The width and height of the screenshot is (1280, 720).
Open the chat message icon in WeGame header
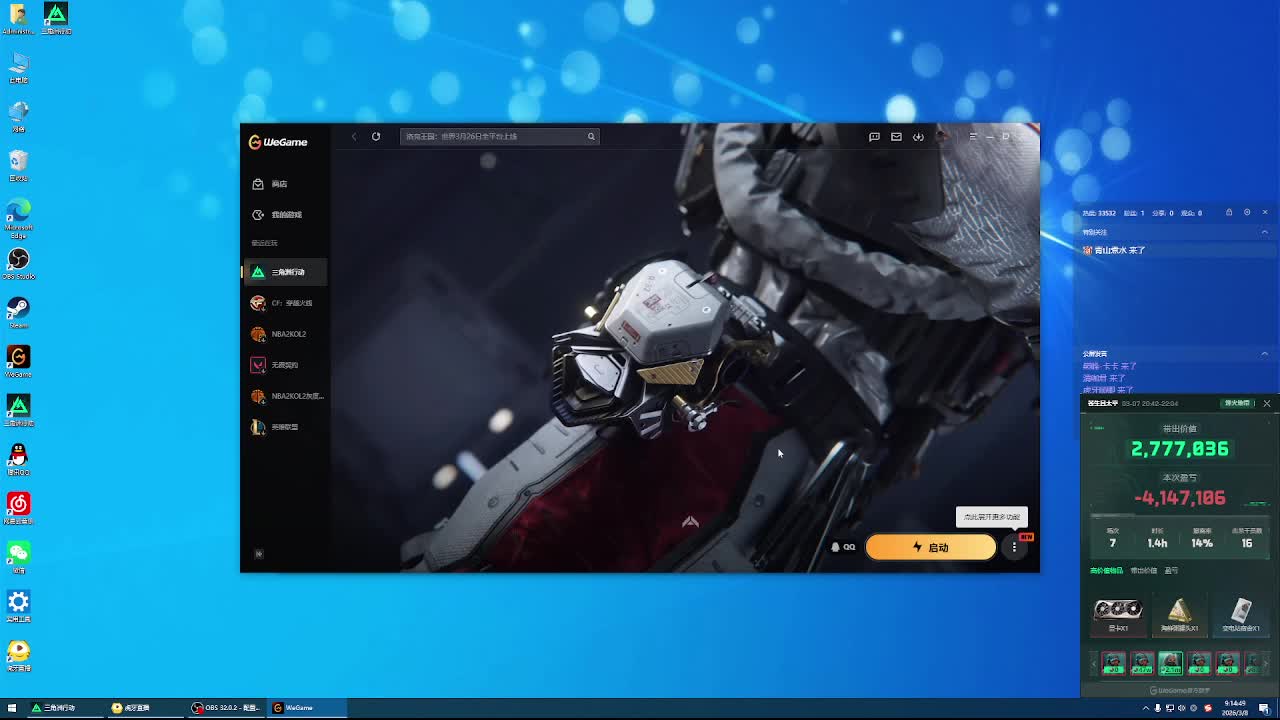(x=874, y=136)
